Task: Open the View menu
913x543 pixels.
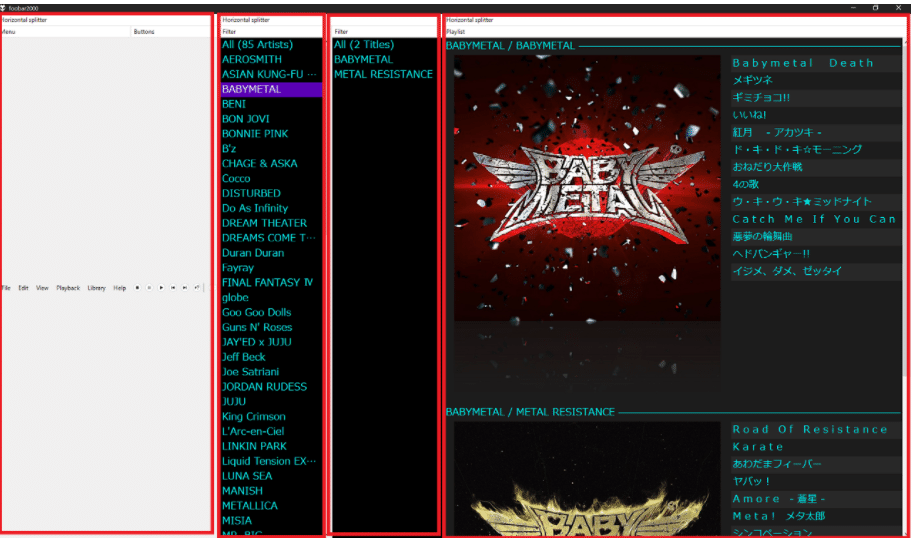Action: (42, 288)
